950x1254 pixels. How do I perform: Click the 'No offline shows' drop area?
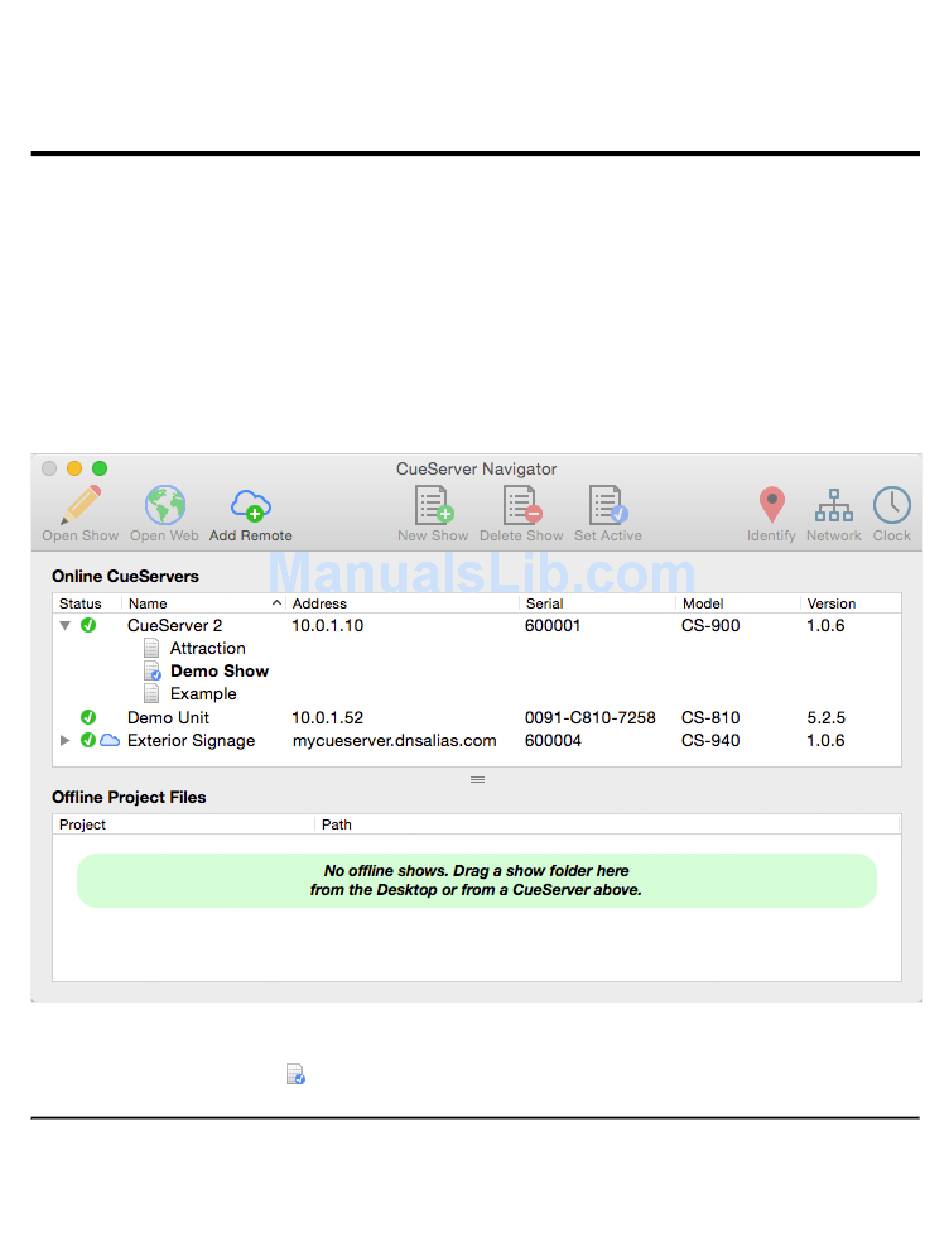[x=477, y=880]
